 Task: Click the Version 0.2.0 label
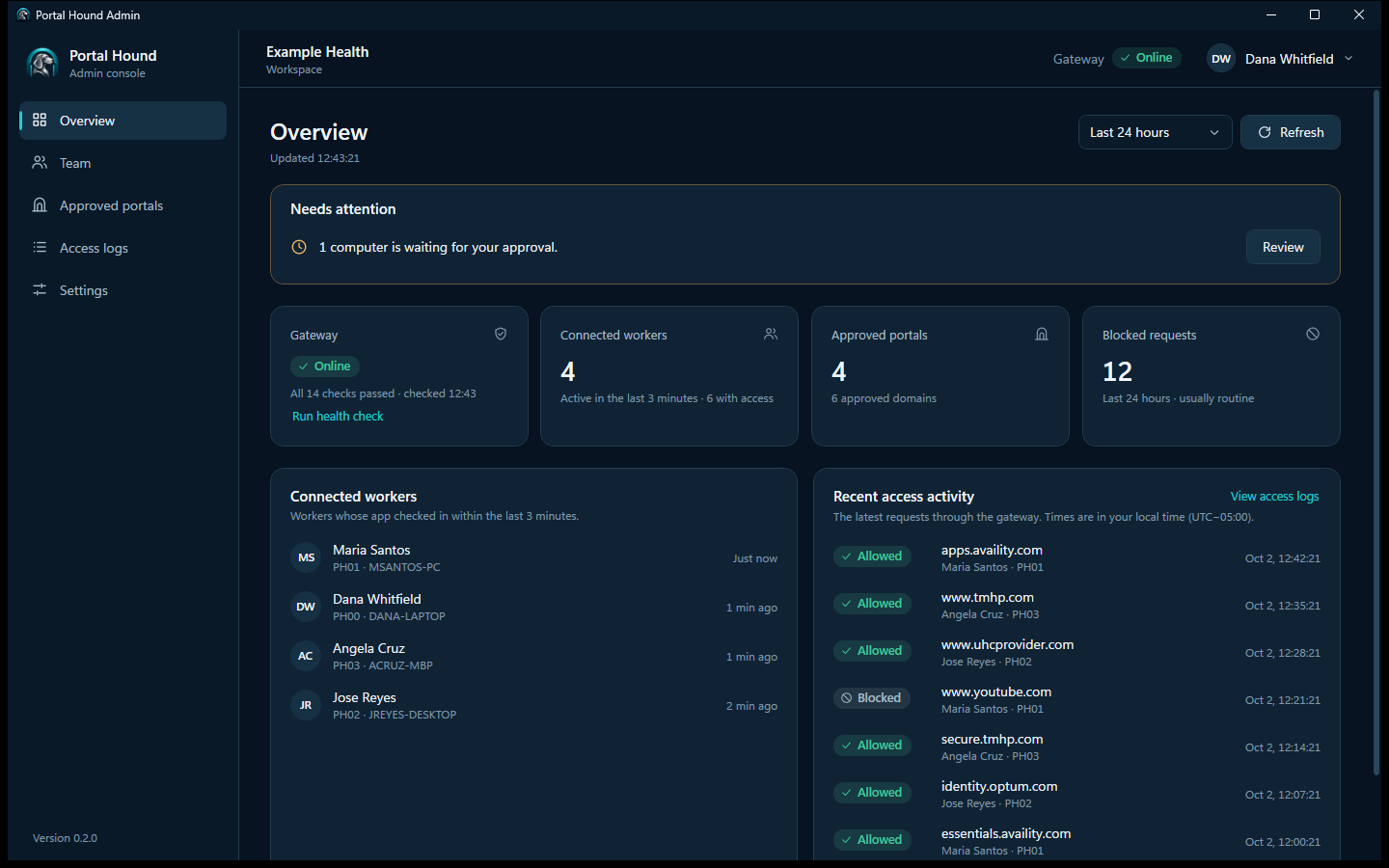(65, 838)
